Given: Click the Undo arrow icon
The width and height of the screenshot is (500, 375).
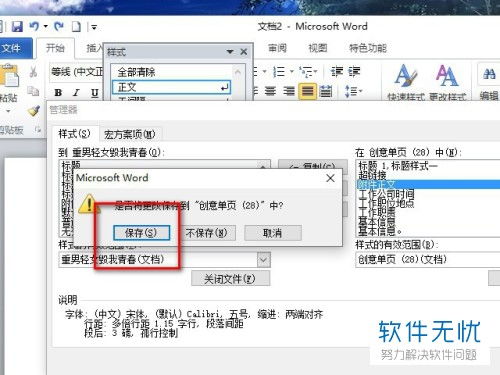Looking at the screenshot, I should (x=34, y=26).
